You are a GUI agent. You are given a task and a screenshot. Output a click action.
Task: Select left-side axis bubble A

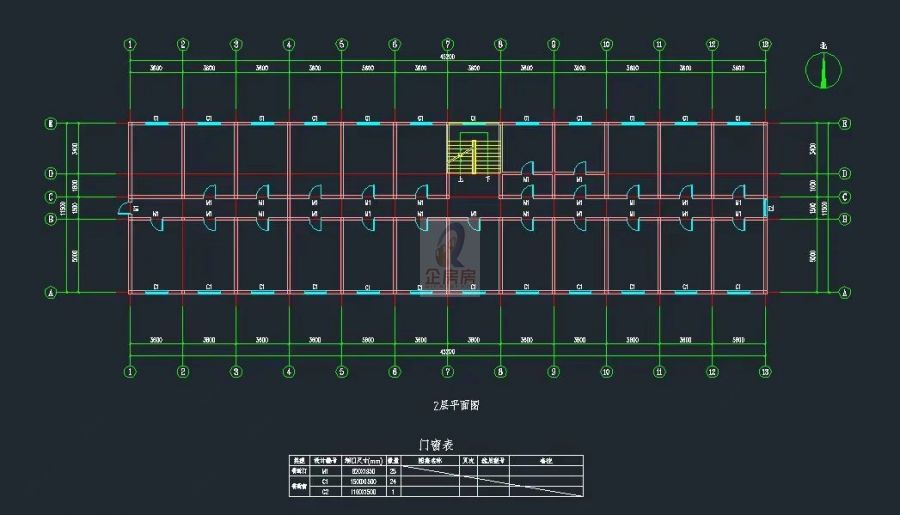point(51,293)
